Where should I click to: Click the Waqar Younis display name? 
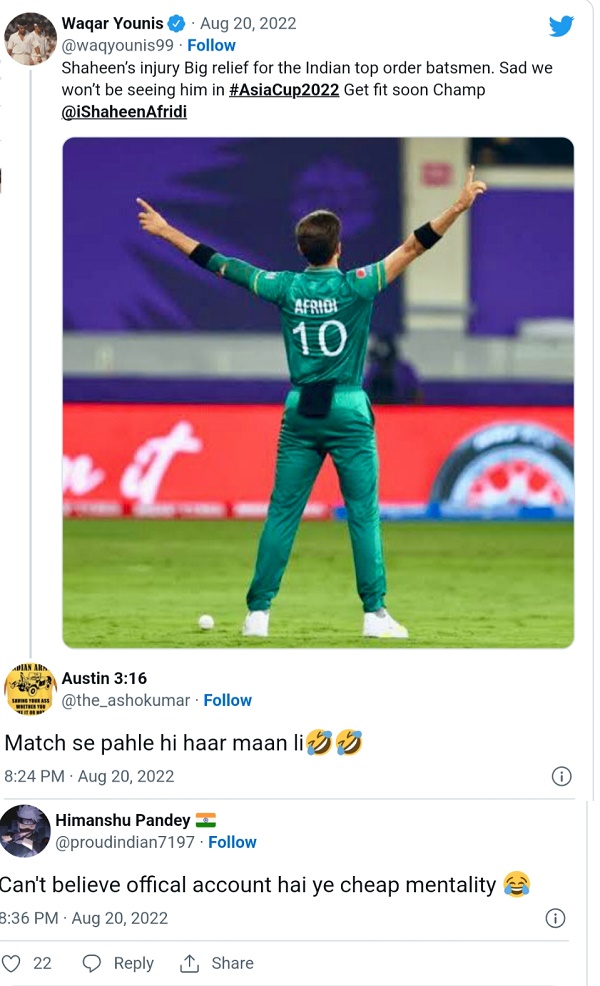(x=112, y=23)
